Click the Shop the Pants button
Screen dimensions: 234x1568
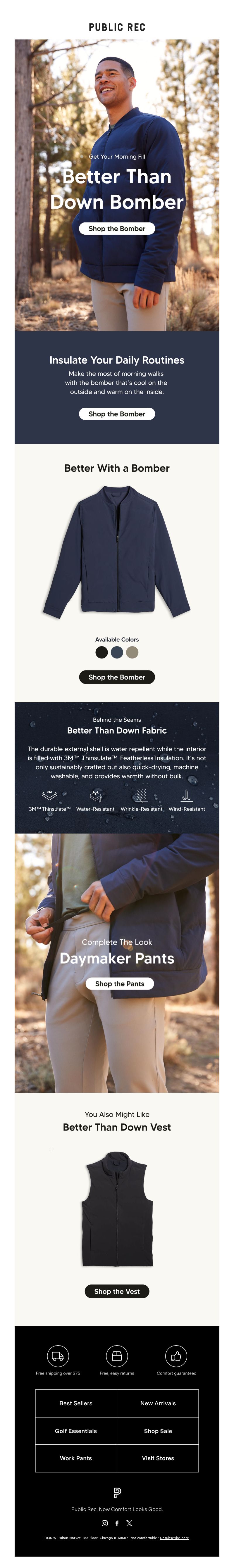point(120,983)
